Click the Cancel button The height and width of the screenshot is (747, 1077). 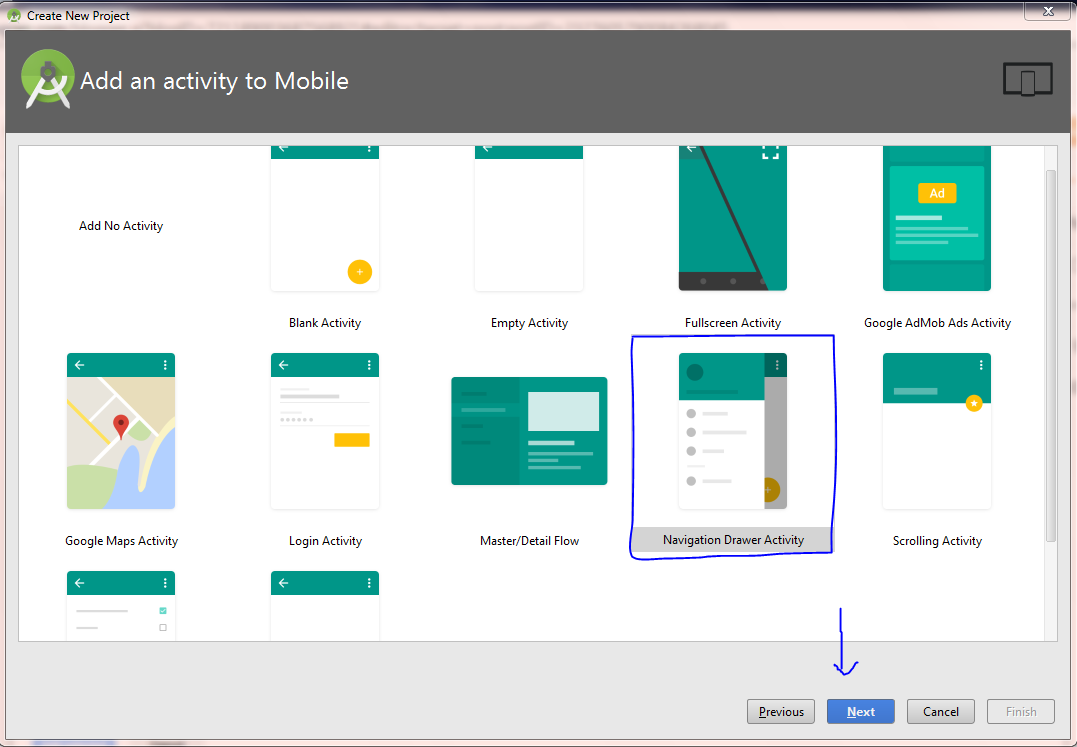940,711
